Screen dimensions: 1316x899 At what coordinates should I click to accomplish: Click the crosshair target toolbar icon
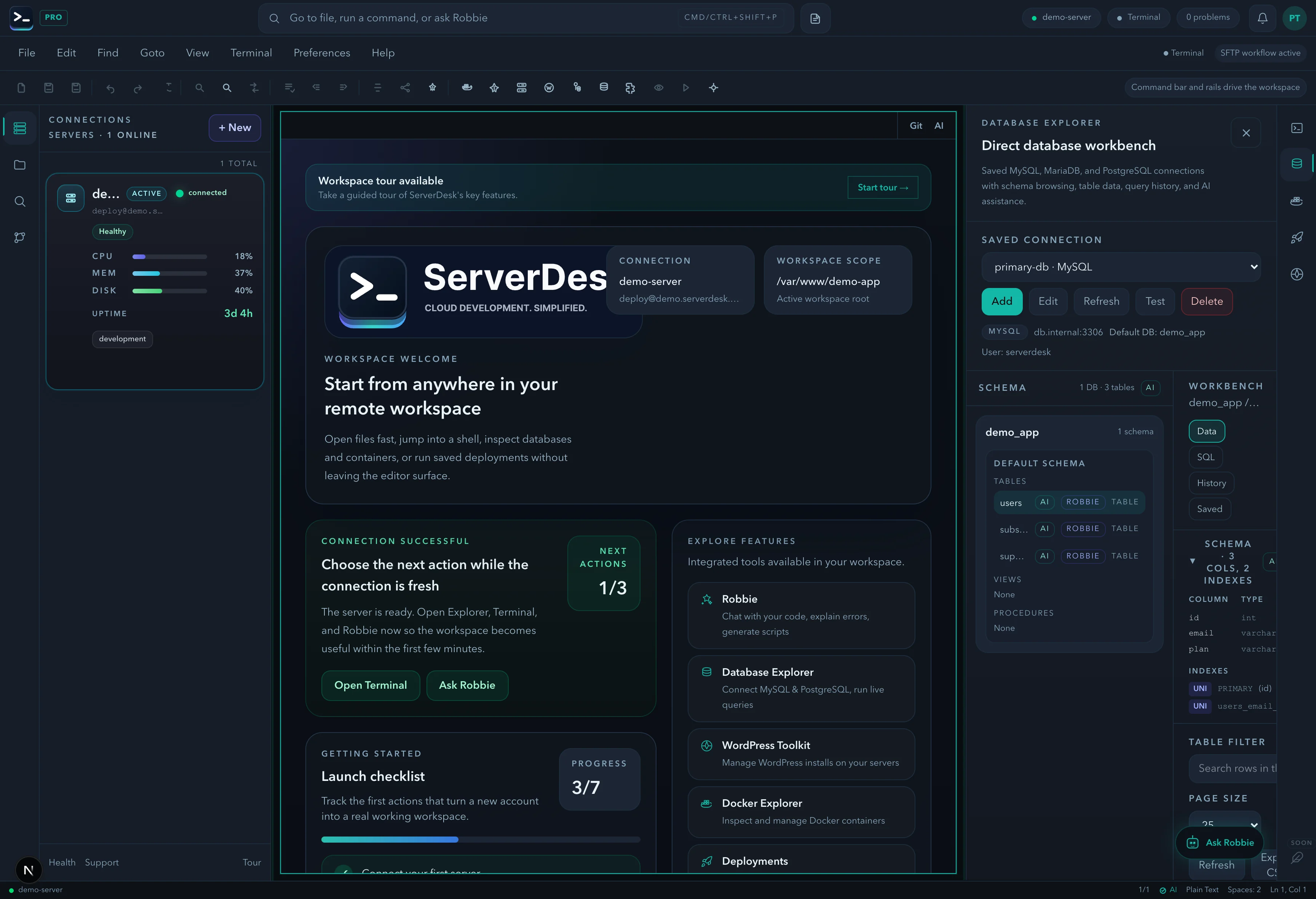point(714,88)
